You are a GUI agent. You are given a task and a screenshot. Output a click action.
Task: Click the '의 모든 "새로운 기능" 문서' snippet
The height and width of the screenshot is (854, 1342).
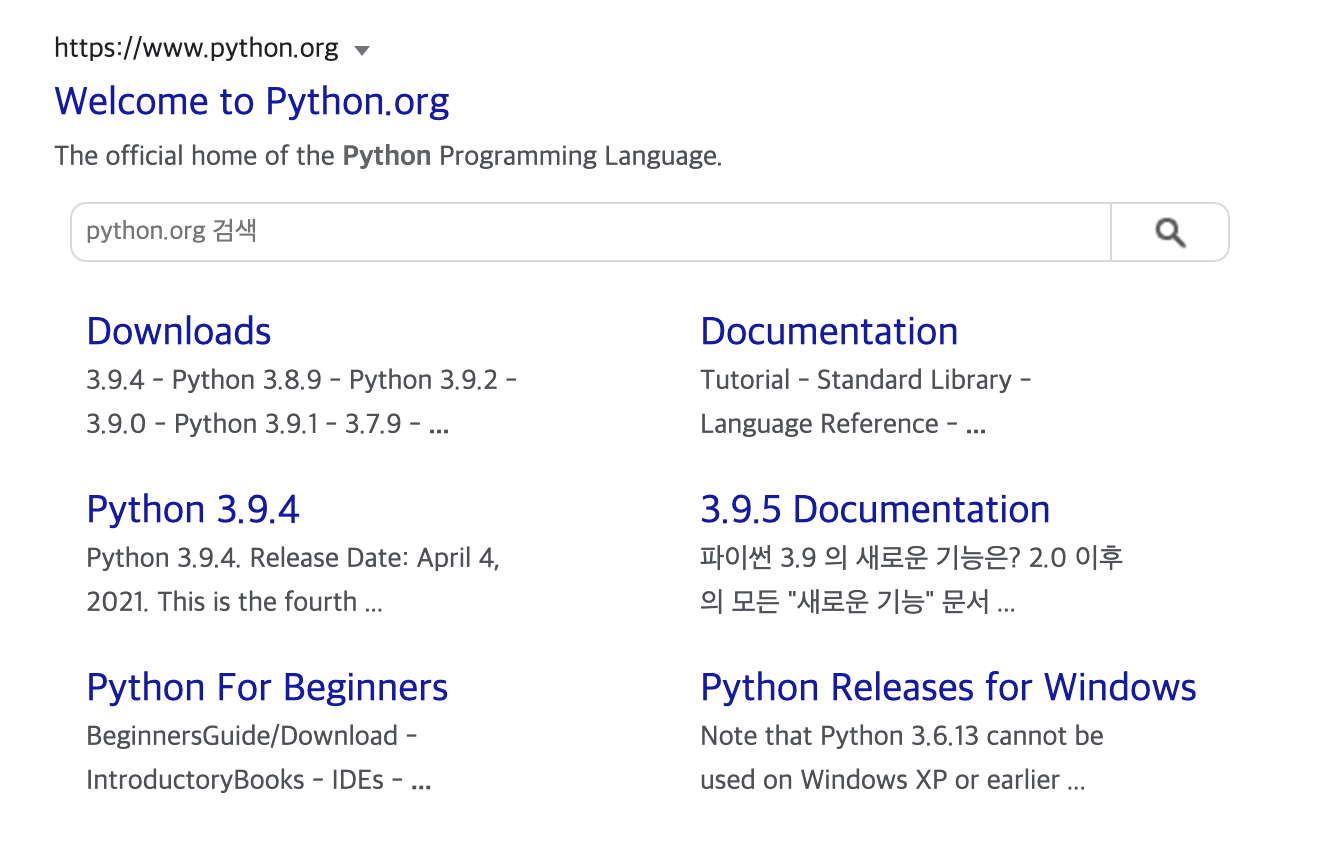857,602
